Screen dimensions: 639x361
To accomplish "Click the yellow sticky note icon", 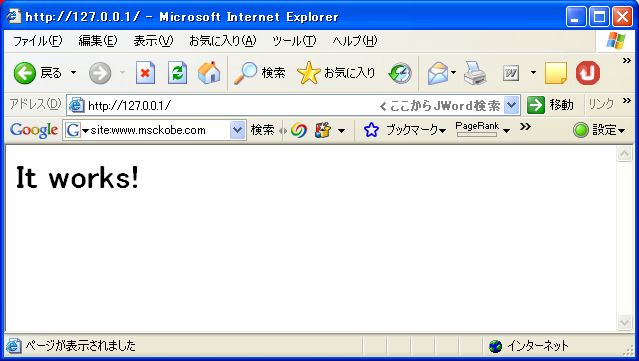I will [556, 73].
